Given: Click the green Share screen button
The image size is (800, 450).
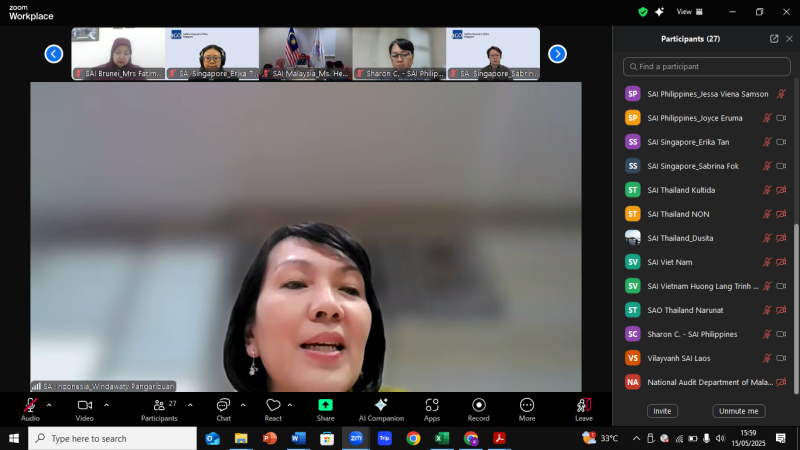Looking at the screenshot, I should pos(325,408).
